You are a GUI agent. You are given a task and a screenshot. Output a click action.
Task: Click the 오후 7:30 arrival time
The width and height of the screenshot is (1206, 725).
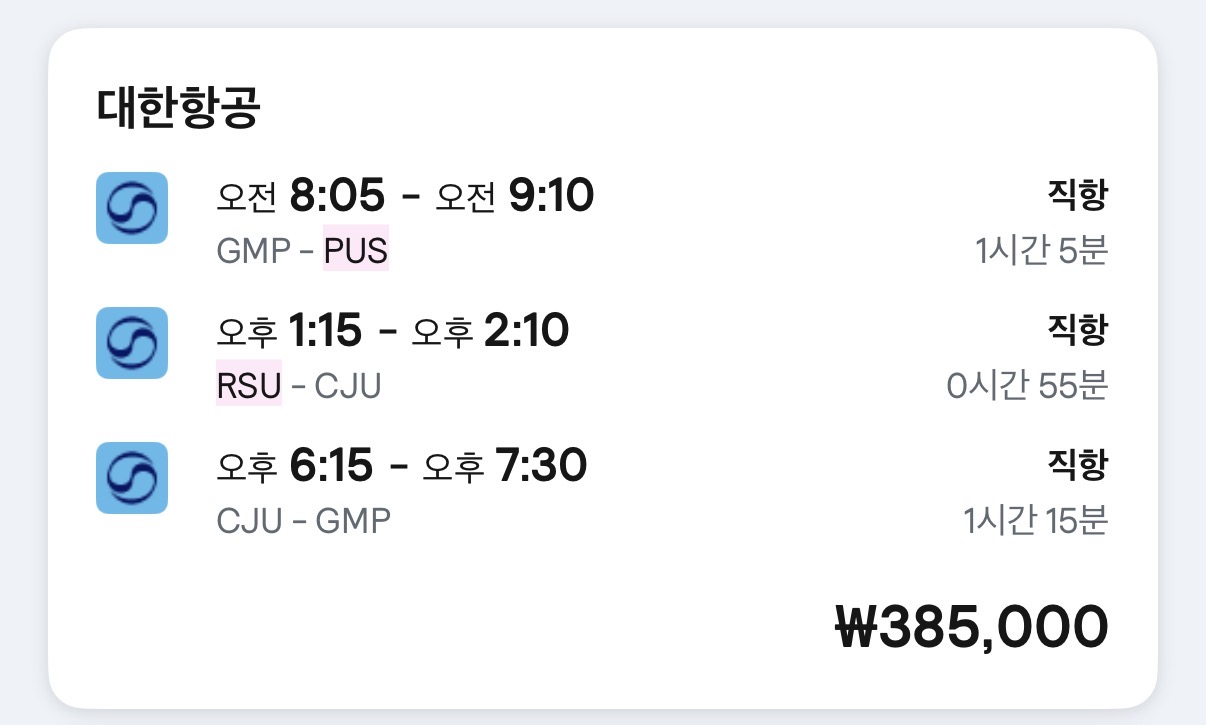[x=504, y=466]
